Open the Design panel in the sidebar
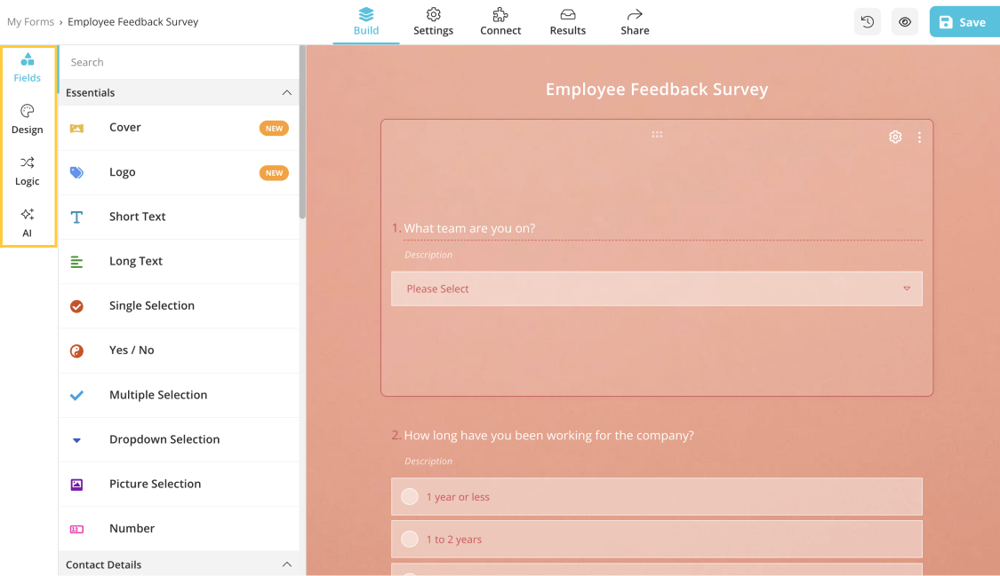Screen dimensions: 1000x576 [28, 119]
